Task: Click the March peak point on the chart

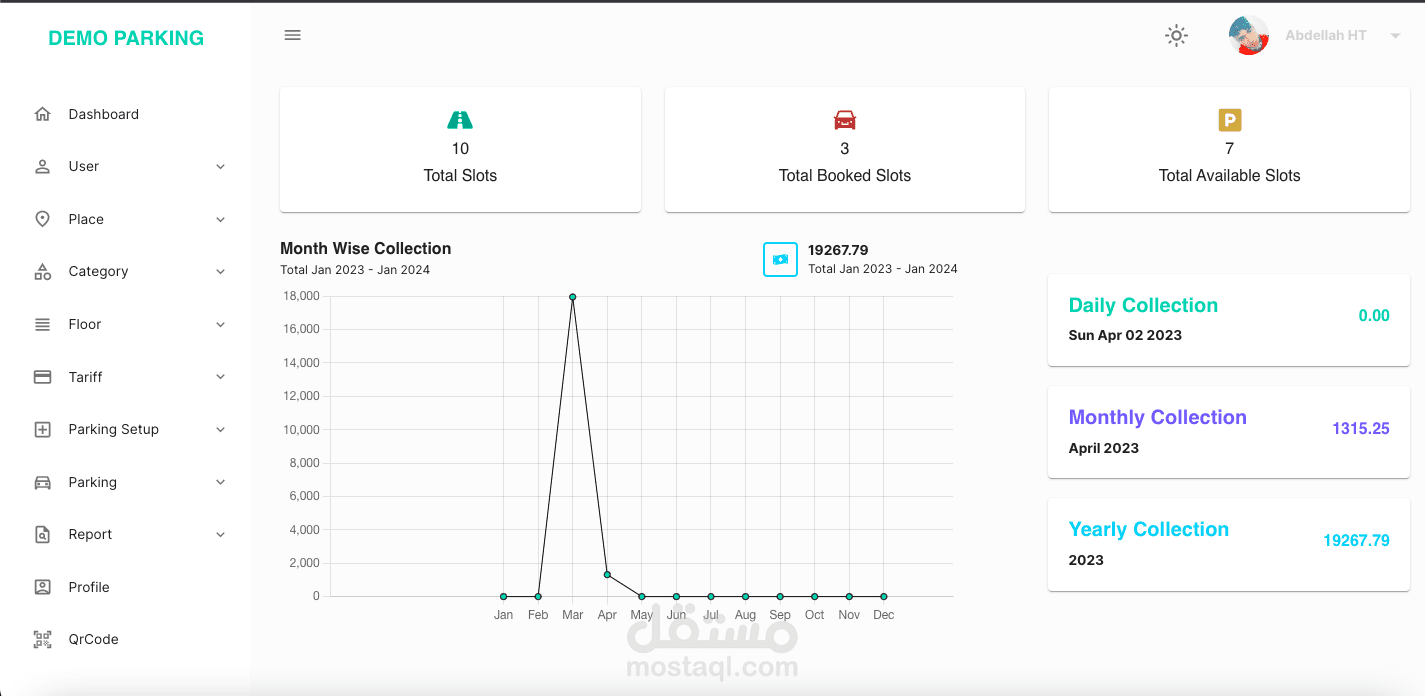Action: (572, 296)
